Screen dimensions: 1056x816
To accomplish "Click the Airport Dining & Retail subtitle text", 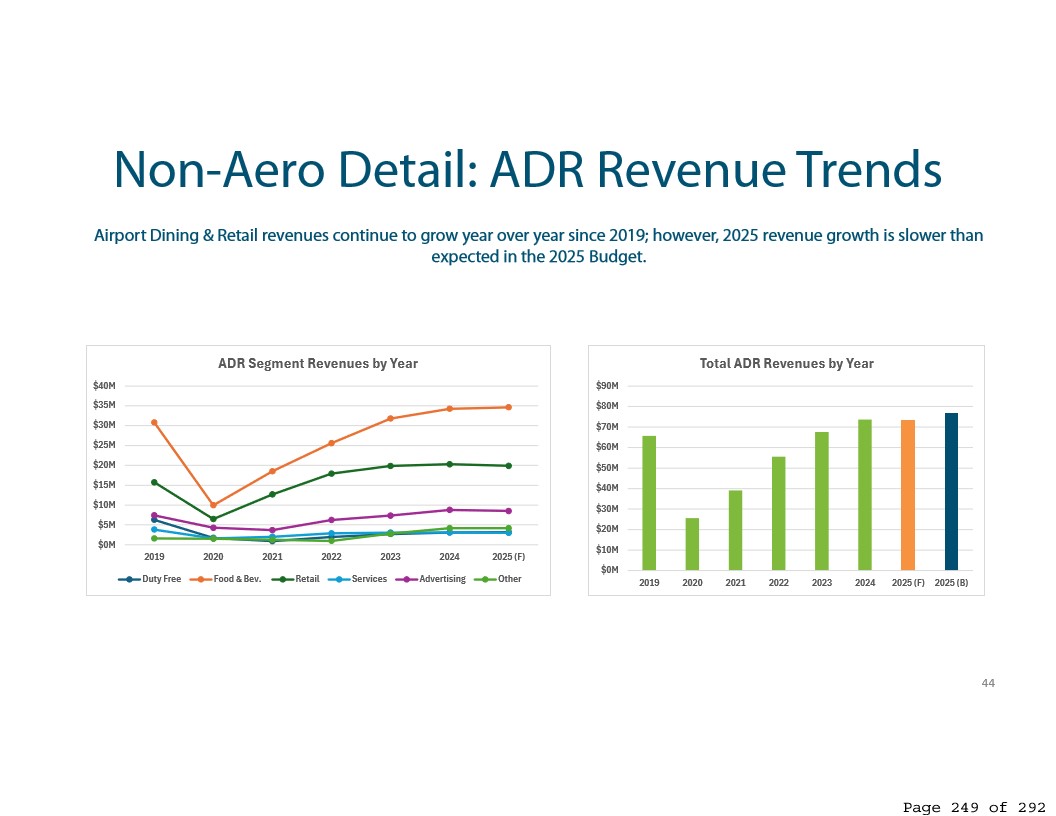I will pos(538,246).
